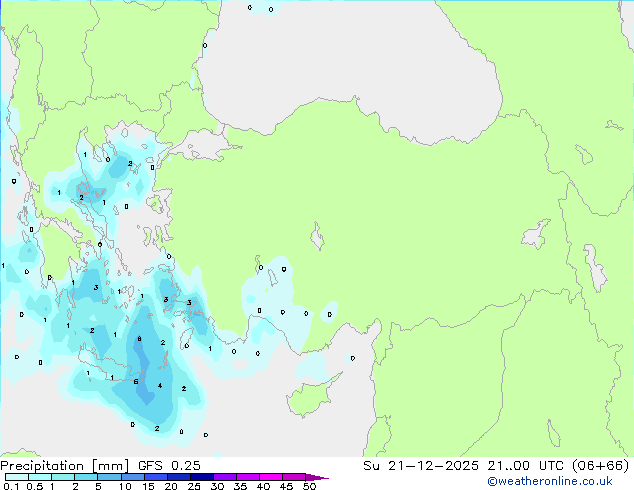The height and width of the screenshot is (490, 634).
Task: Click the precipitation value 6 near Crete
Action: (x=136, y=381)
